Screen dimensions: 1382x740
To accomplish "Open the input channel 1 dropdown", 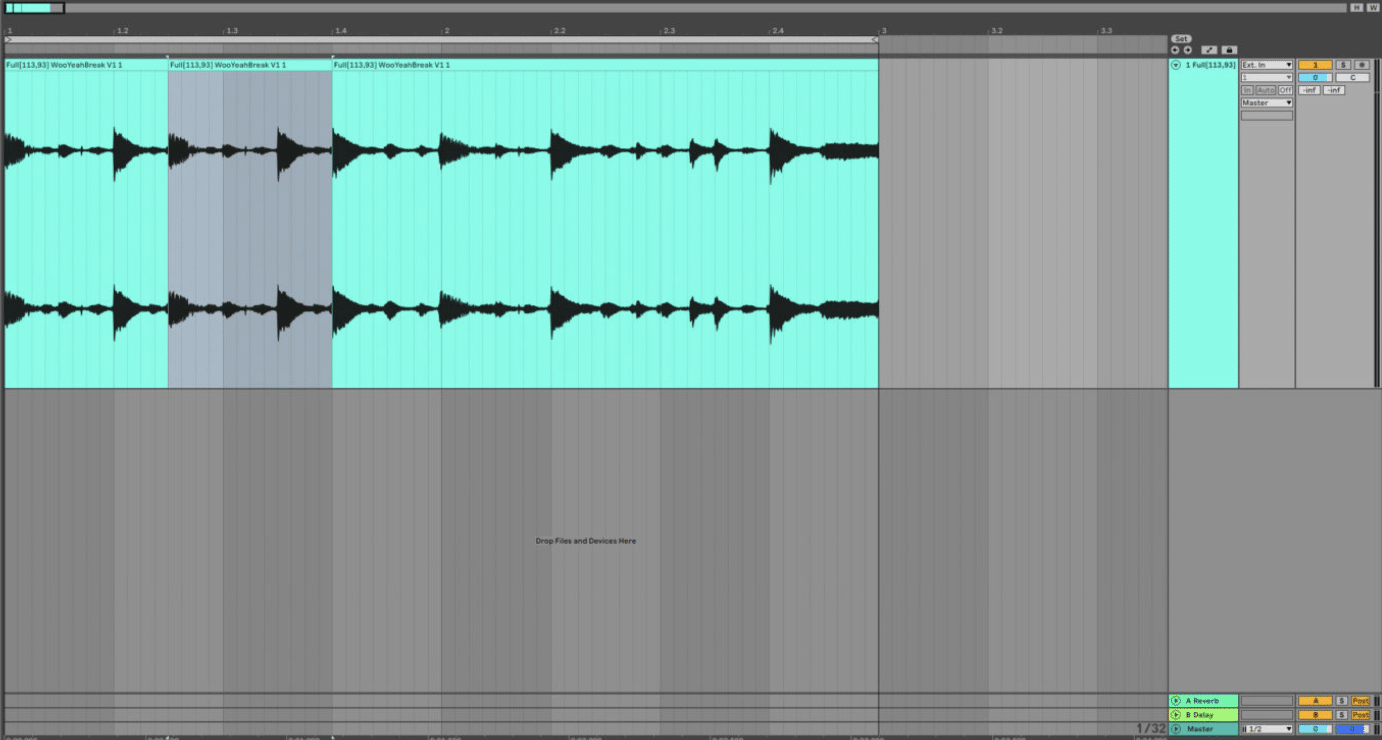I will pyautogui.click(x=1267, y=77).
